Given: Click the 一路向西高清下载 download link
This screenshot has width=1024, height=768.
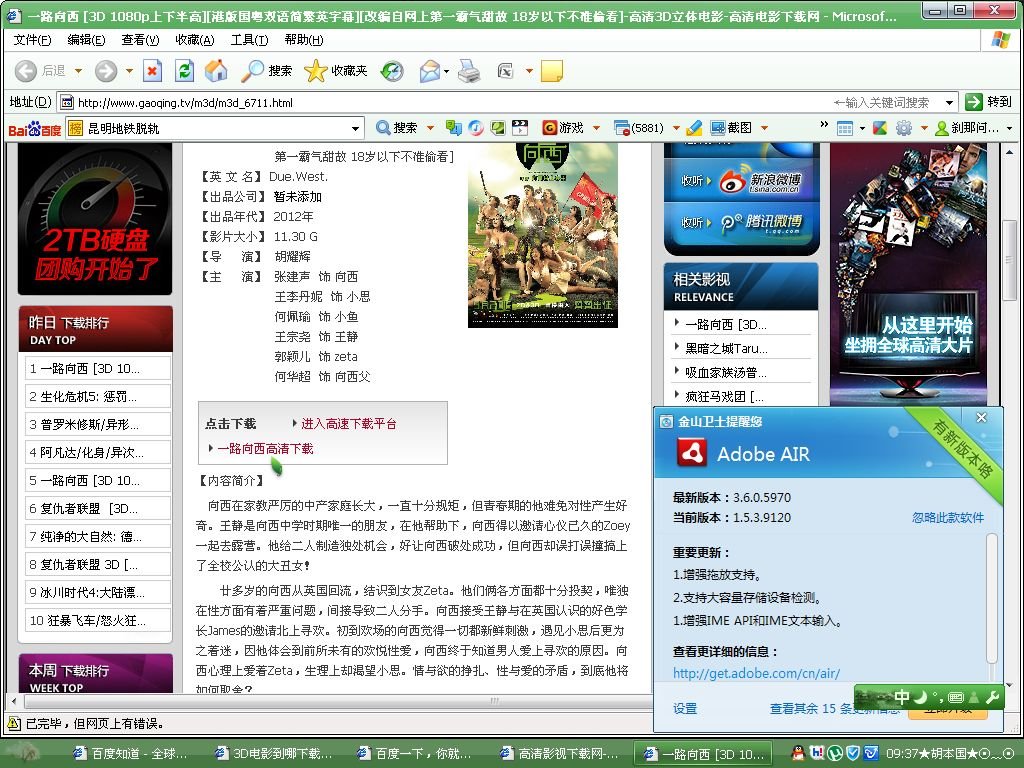Looking at the screenshot, I should (x=265, y=449).
